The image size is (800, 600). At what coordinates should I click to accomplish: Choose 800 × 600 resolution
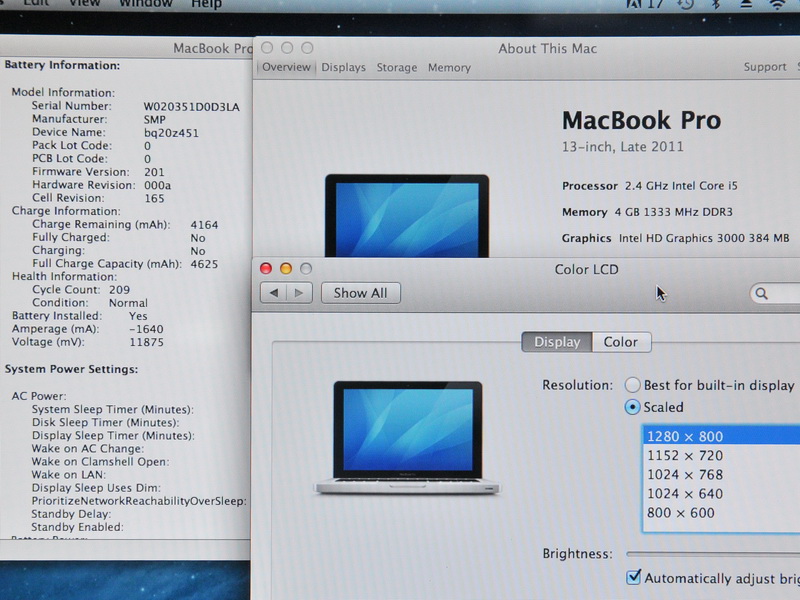721,513
